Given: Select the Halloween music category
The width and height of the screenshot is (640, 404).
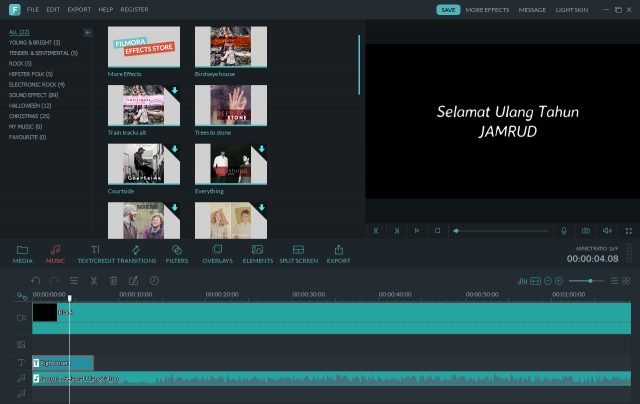Looking at the screenshot, I should point(29,105).
